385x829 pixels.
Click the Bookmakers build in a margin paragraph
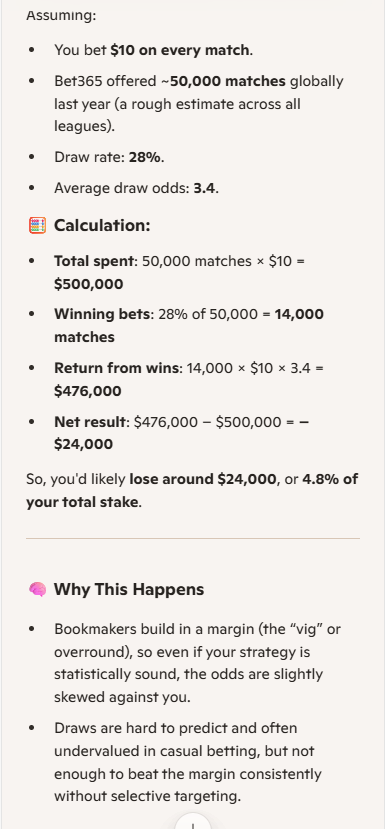click(197, 664)
